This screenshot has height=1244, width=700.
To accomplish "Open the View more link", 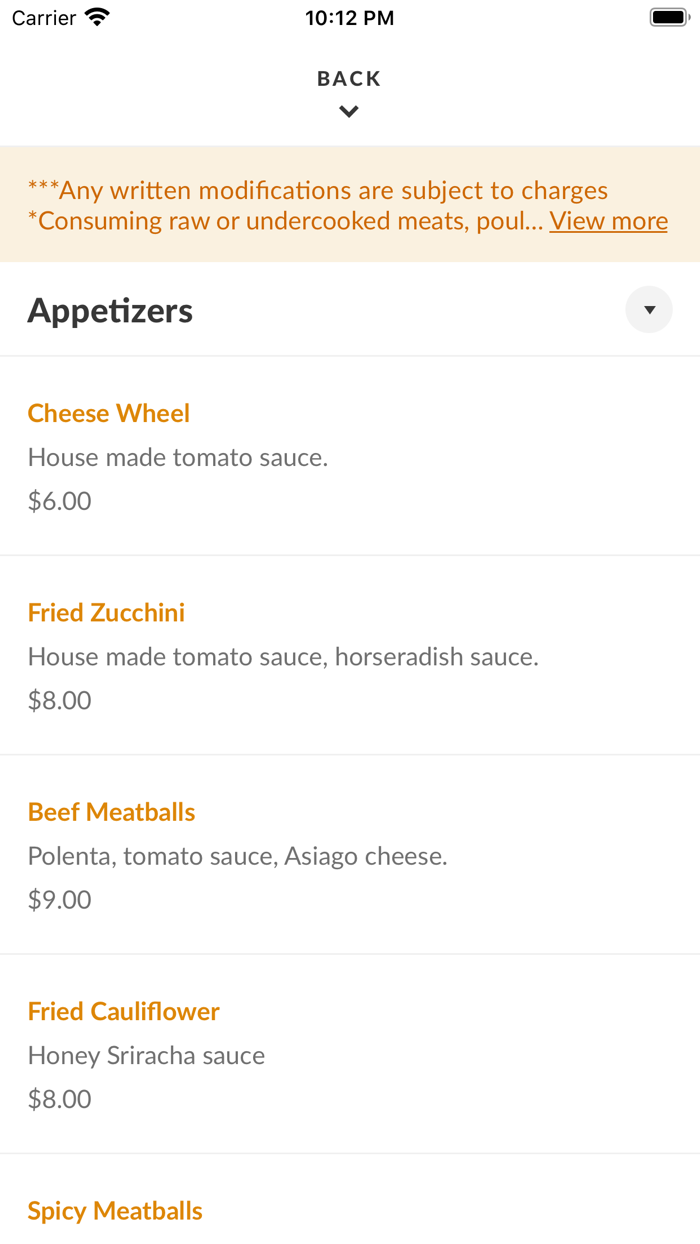I will click(608, 221).
